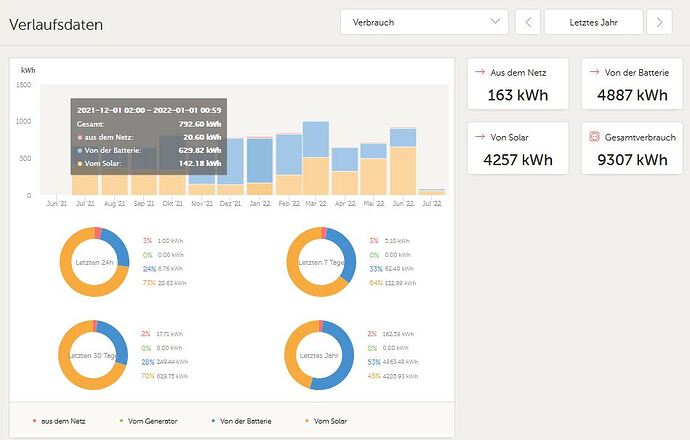Click the Mai '22 bar in chart

(374, 169)
